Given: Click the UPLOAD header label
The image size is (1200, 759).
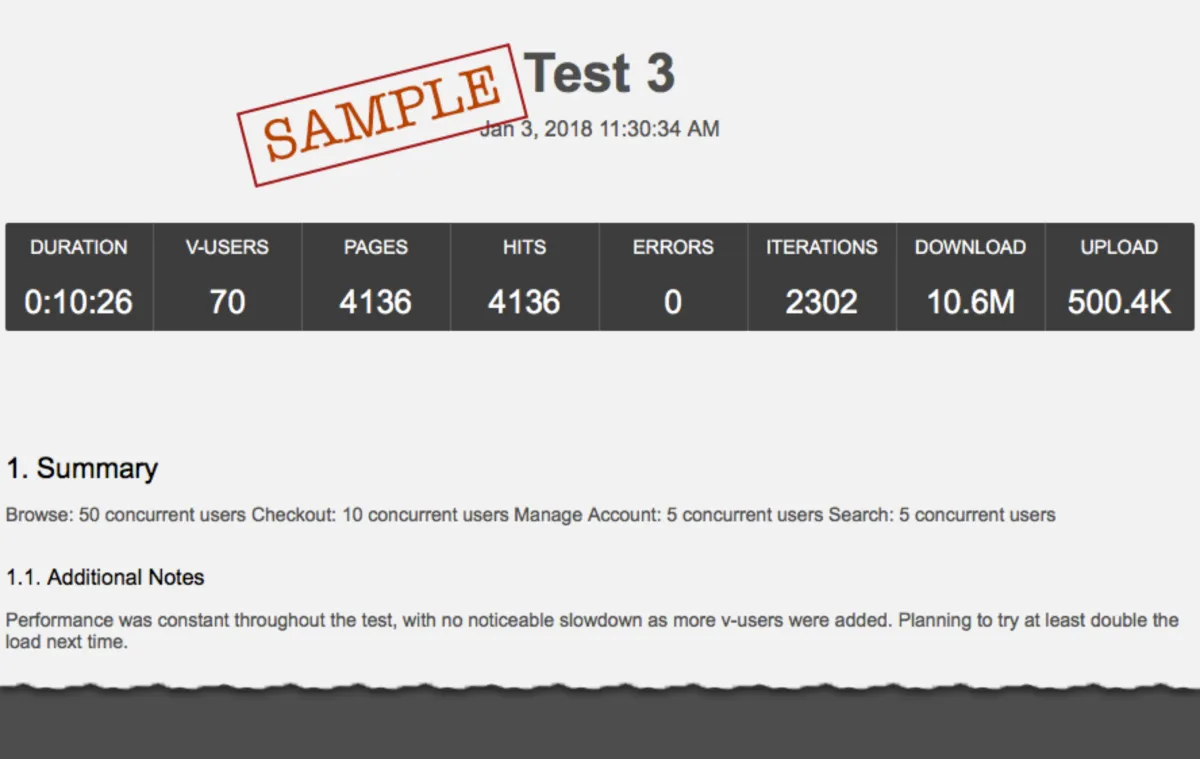Looking at the screenshot, I should pos(1119,247).
